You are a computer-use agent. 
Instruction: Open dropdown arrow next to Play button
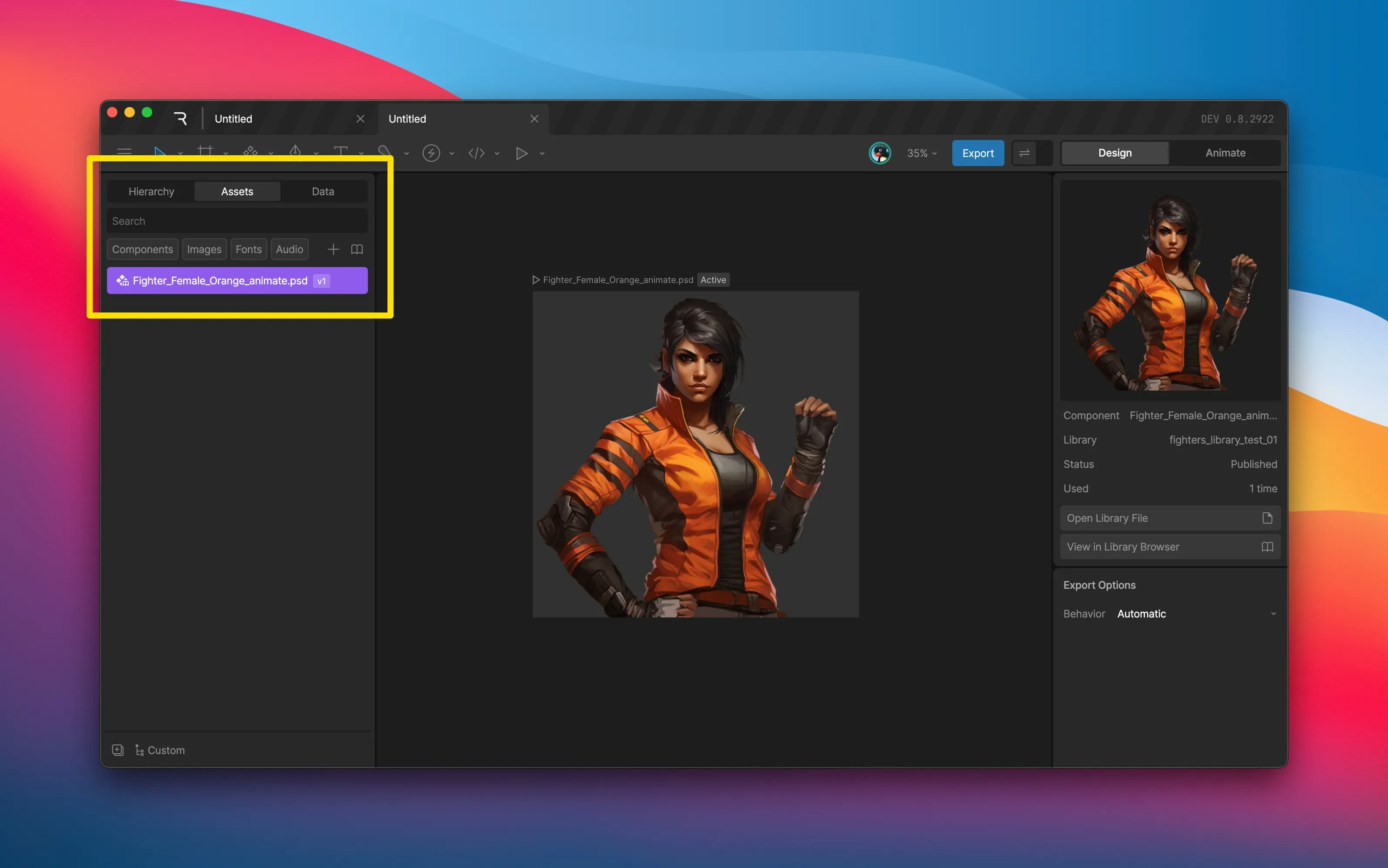pyautogui.click(x=542, y=153)
